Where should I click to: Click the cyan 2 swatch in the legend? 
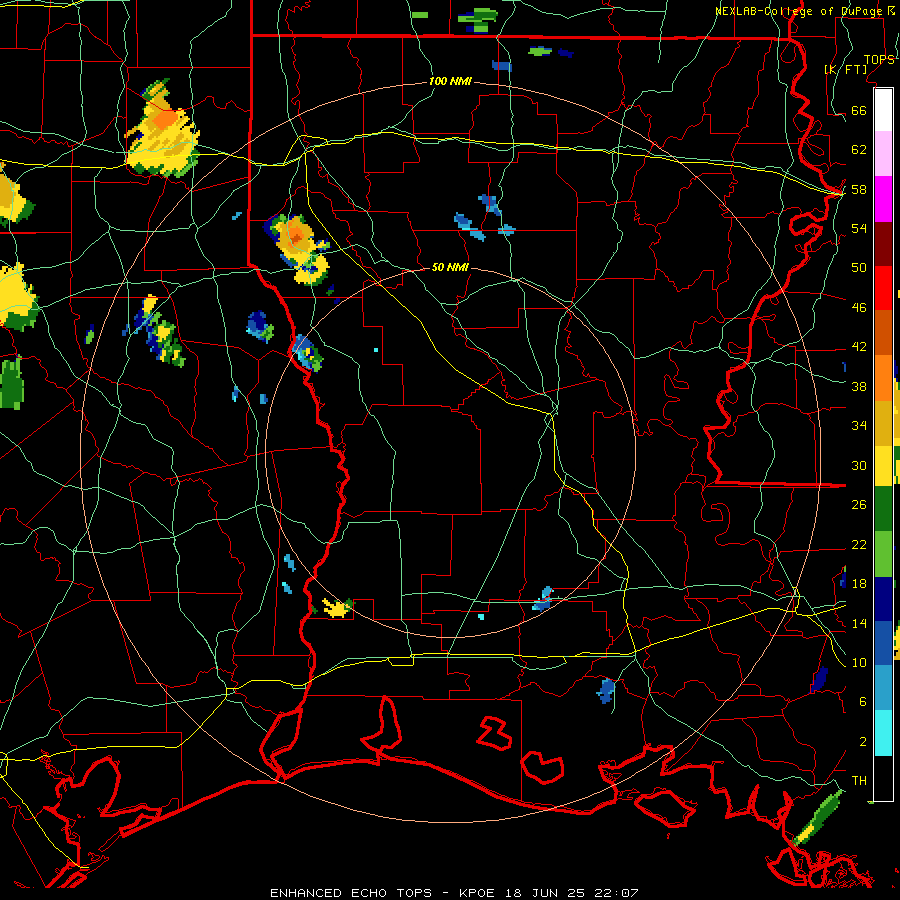883,733
